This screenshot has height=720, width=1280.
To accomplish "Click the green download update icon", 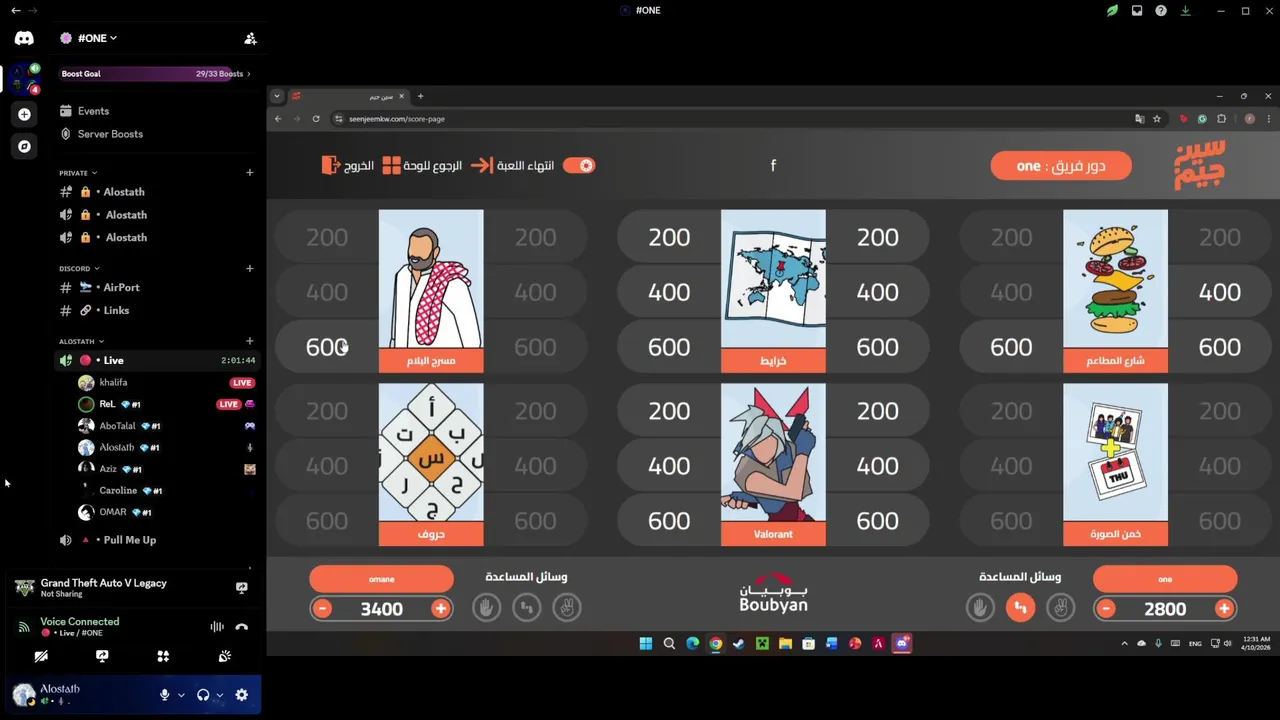I will (x=1185, y=11).
